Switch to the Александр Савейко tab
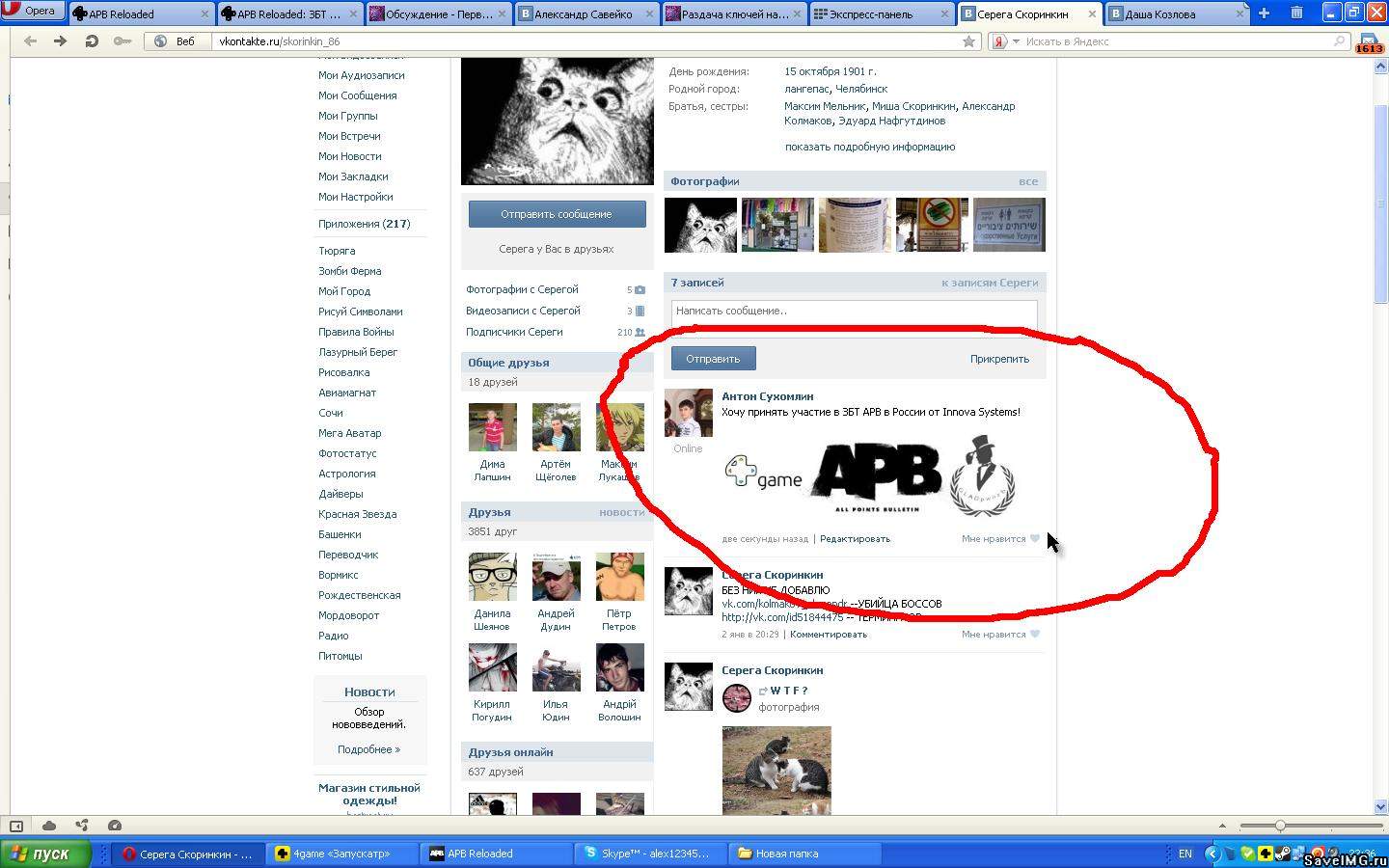 pyautogui.click(x=586, y=14)
